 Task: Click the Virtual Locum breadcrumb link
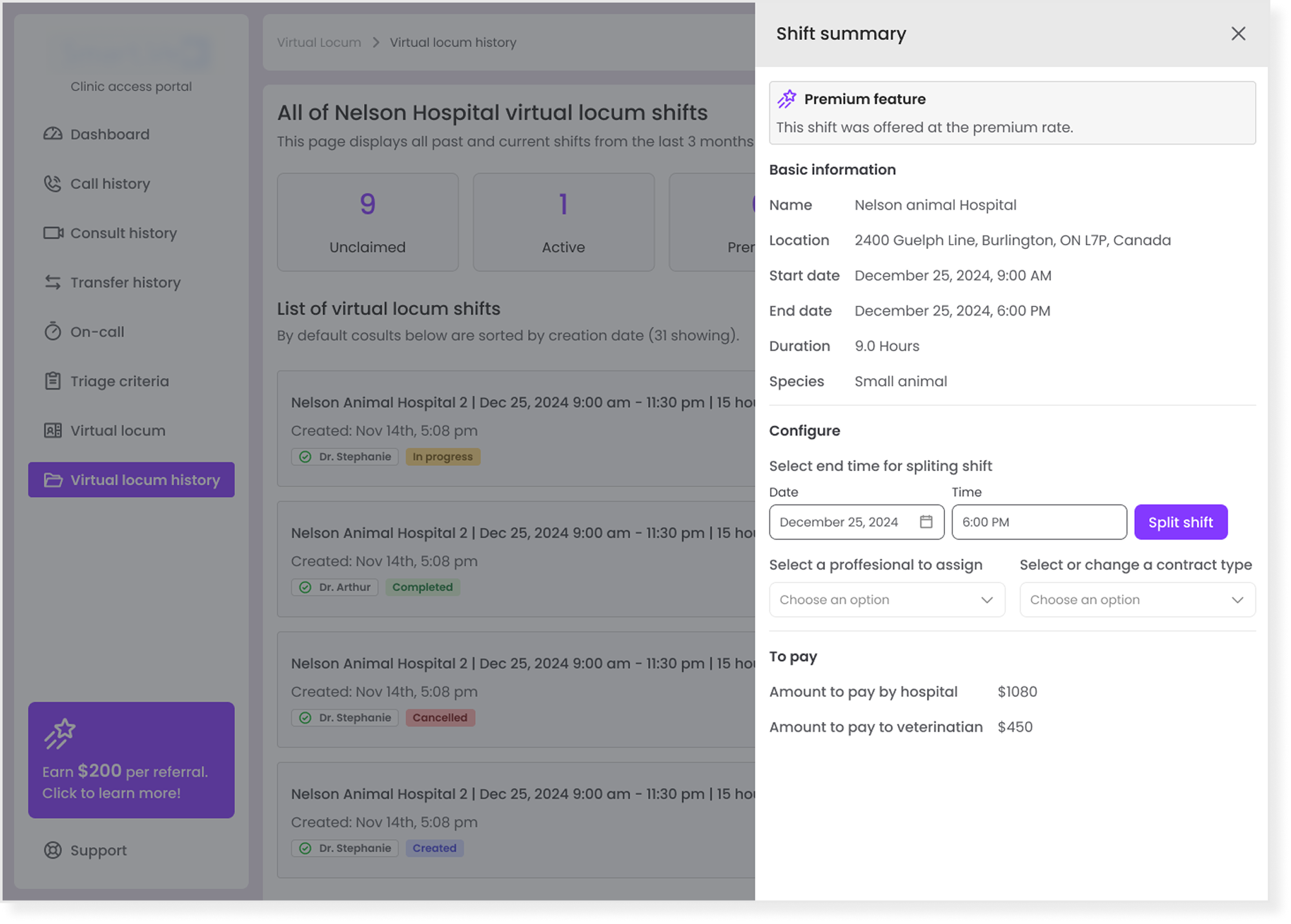click(x=319, y=43)
